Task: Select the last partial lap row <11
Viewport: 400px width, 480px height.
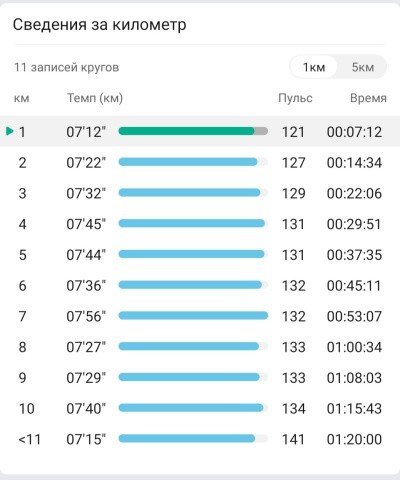Action: [x=200, y=439]
